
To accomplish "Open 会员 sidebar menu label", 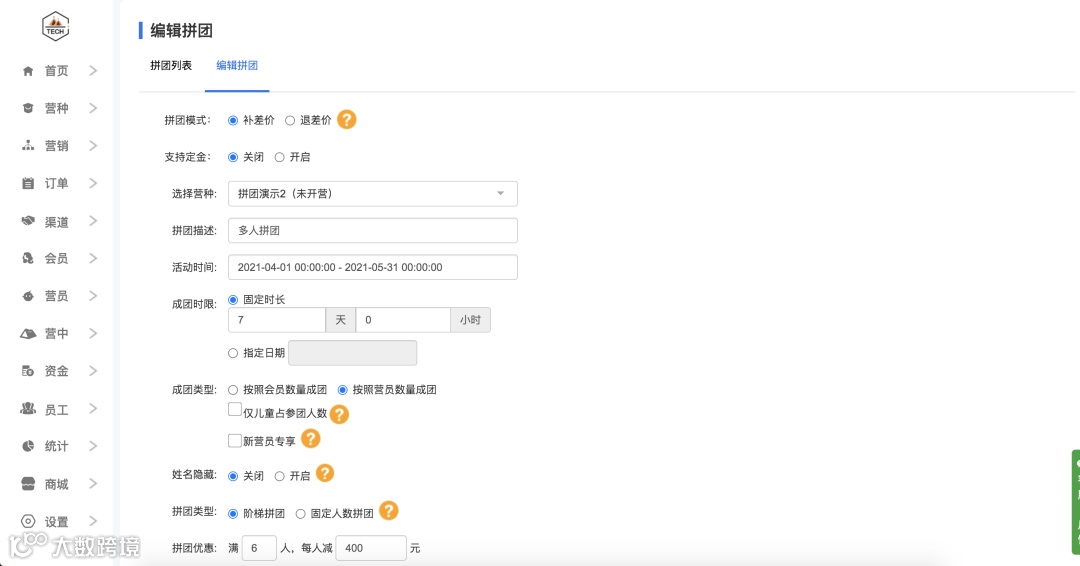I will click(x=56, y=258).
